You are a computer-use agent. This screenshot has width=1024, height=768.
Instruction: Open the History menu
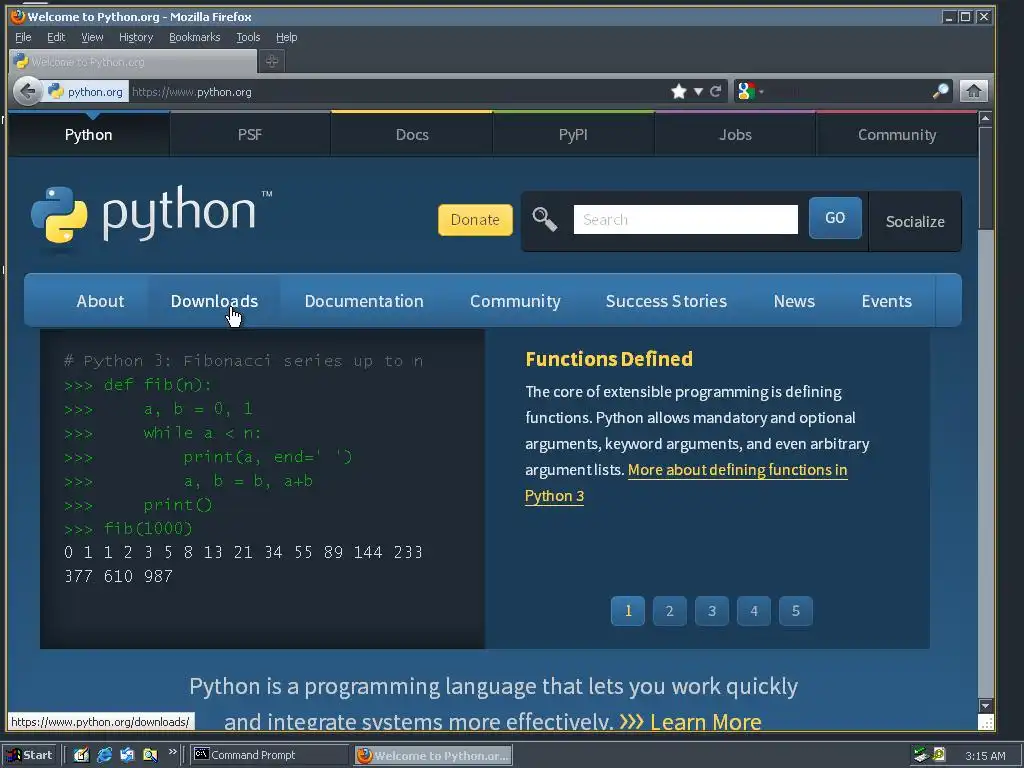click(x=136, y=37)
